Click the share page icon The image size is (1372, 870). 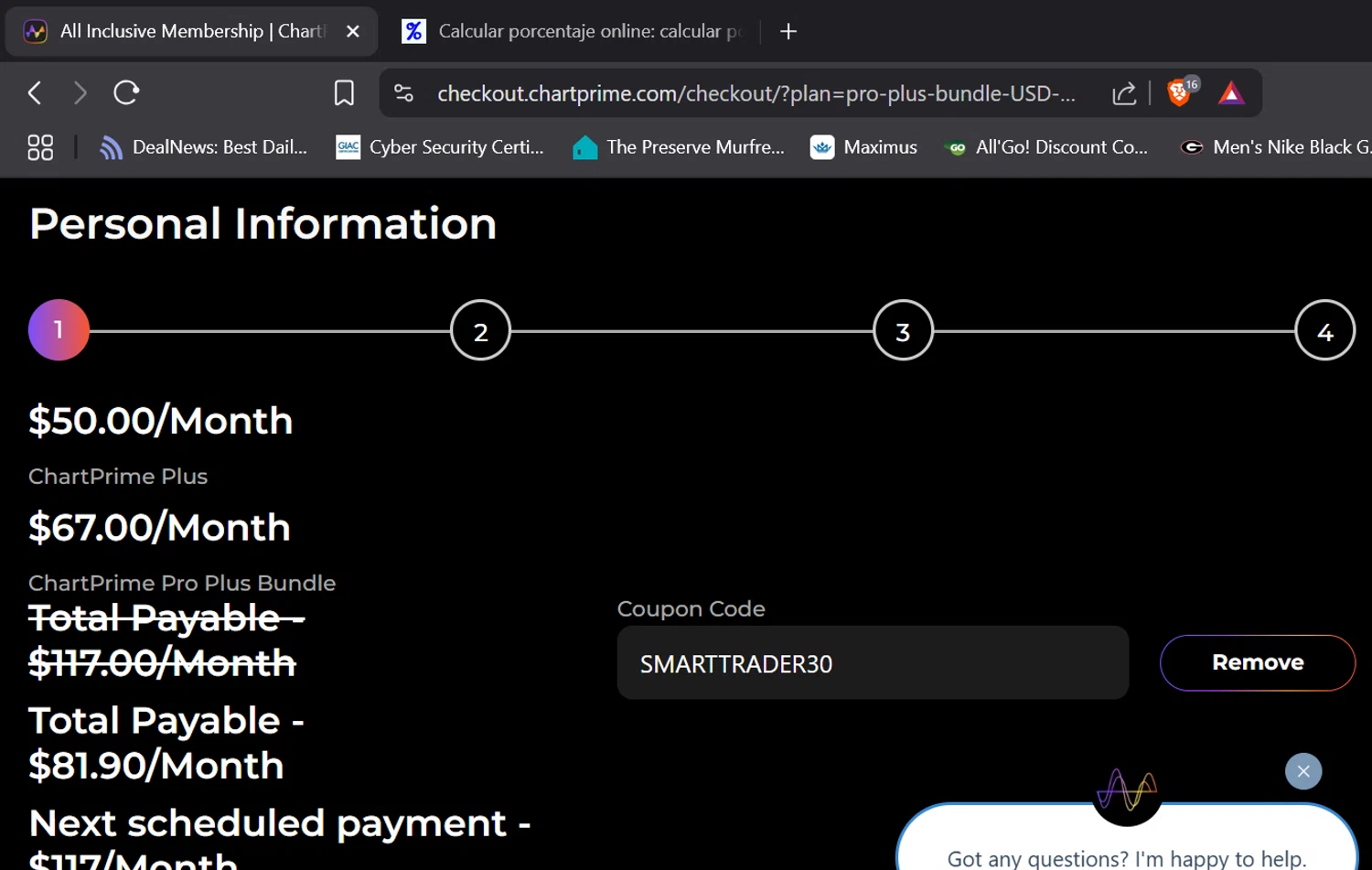tap(1124, 92)
